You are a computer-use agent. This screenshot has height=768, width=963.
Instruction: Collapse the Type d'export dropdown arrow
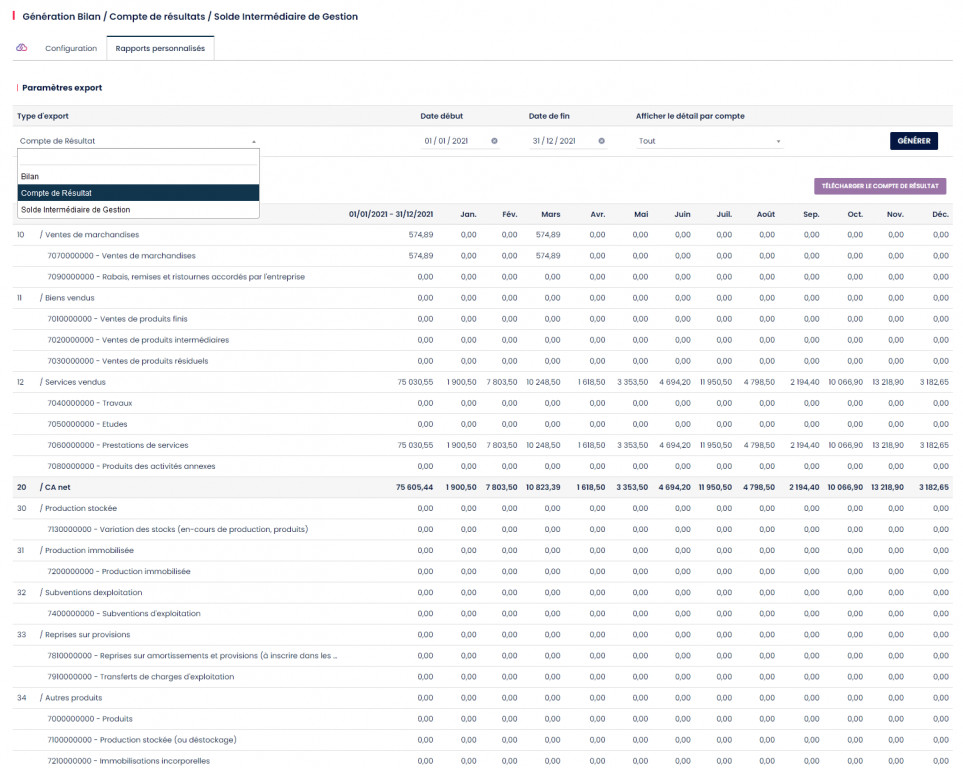click(253, 142)
